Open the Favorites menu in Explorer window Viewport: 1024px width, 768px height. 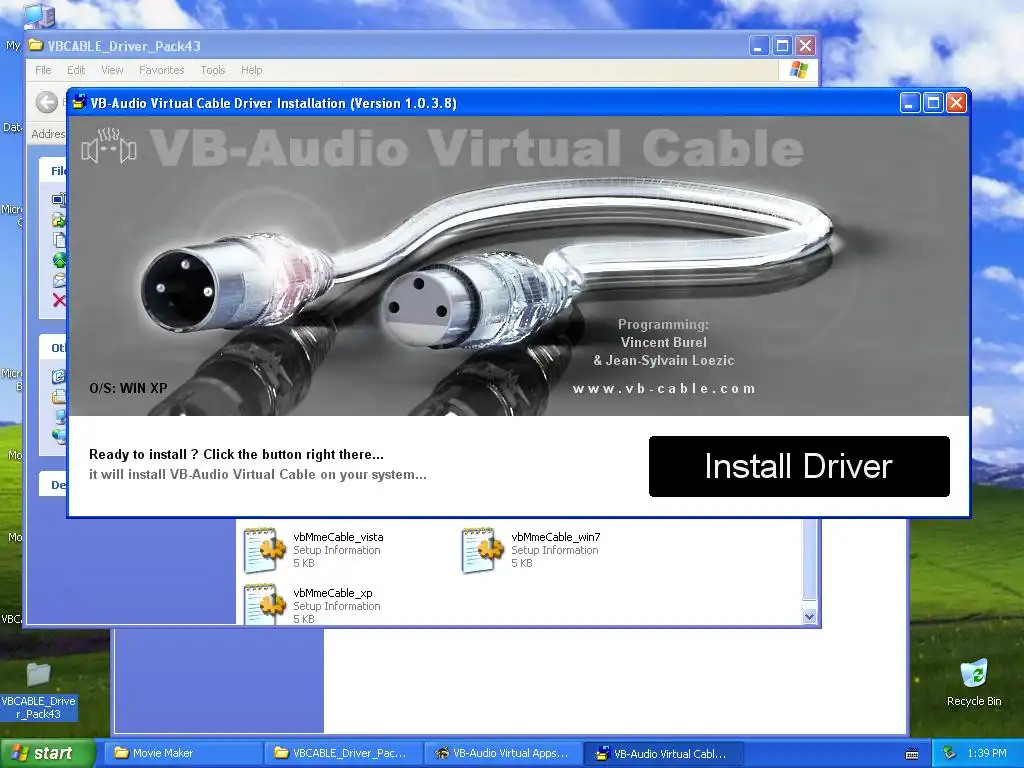point(161,70)
